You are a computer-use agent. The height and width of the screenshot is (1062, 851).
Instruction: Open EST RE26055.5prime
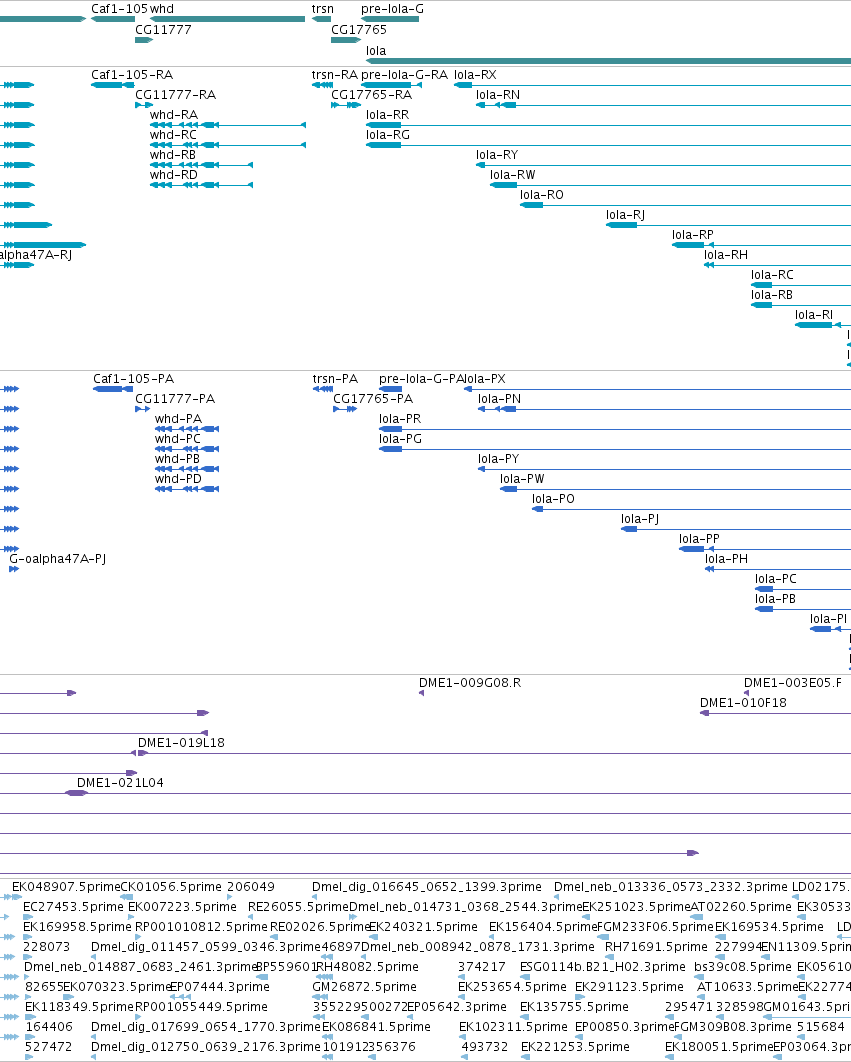pos(298,907)
